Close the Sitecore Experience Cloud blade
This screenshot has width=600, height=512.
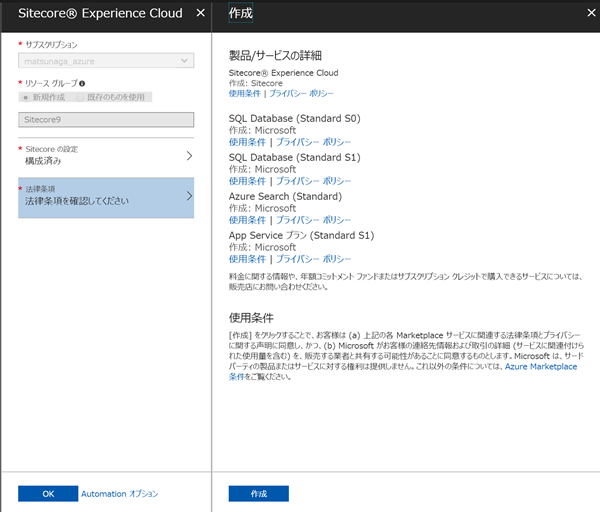201,13
